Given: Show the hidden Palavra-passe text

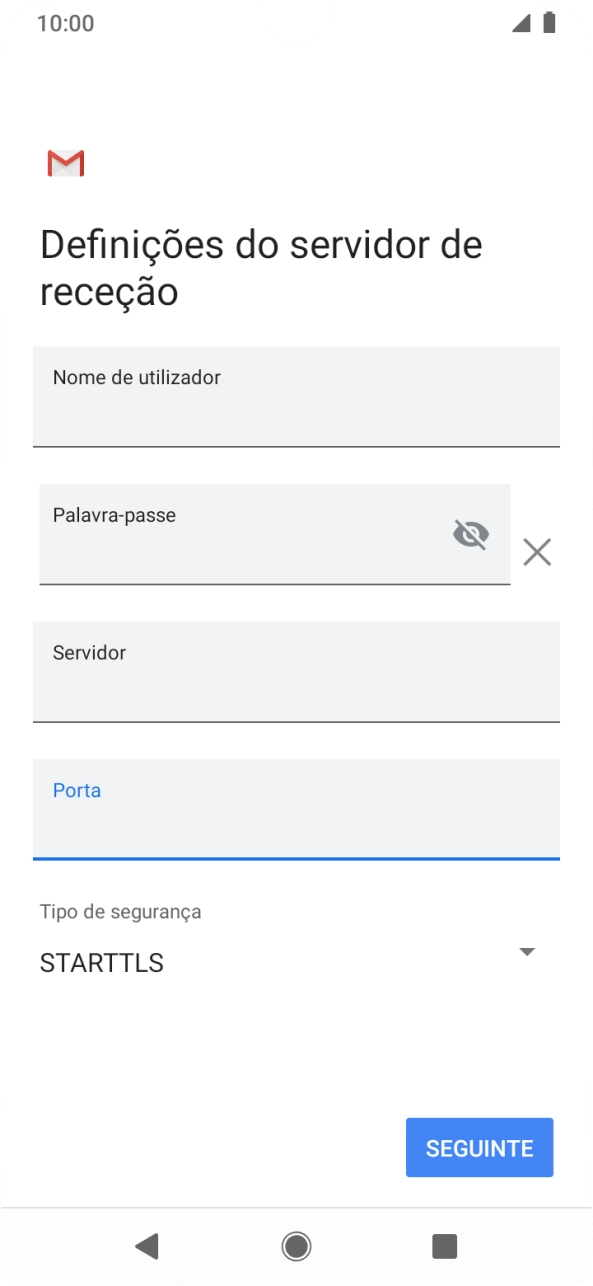Looking at the screenshot, I should [x=470, y=534].
